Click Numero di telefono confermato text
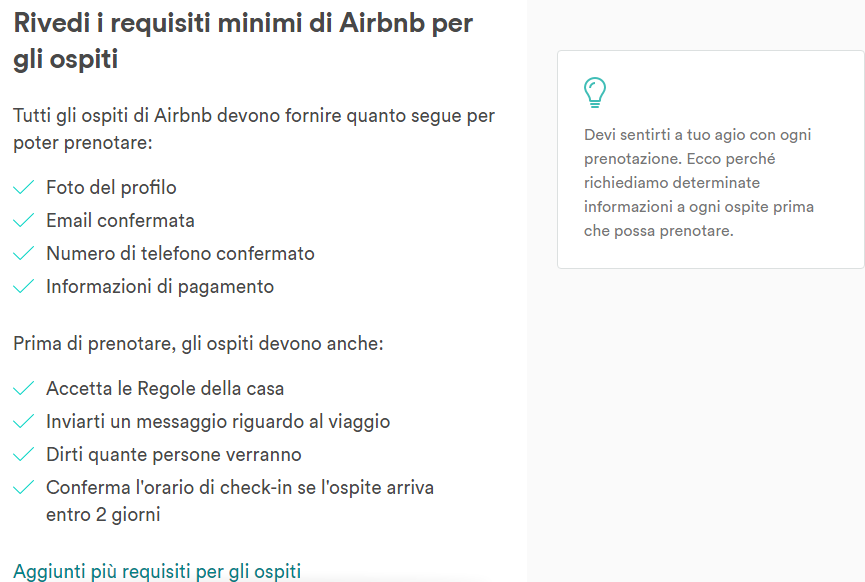This screenshot has height=582, width=865. coord(180,254)
